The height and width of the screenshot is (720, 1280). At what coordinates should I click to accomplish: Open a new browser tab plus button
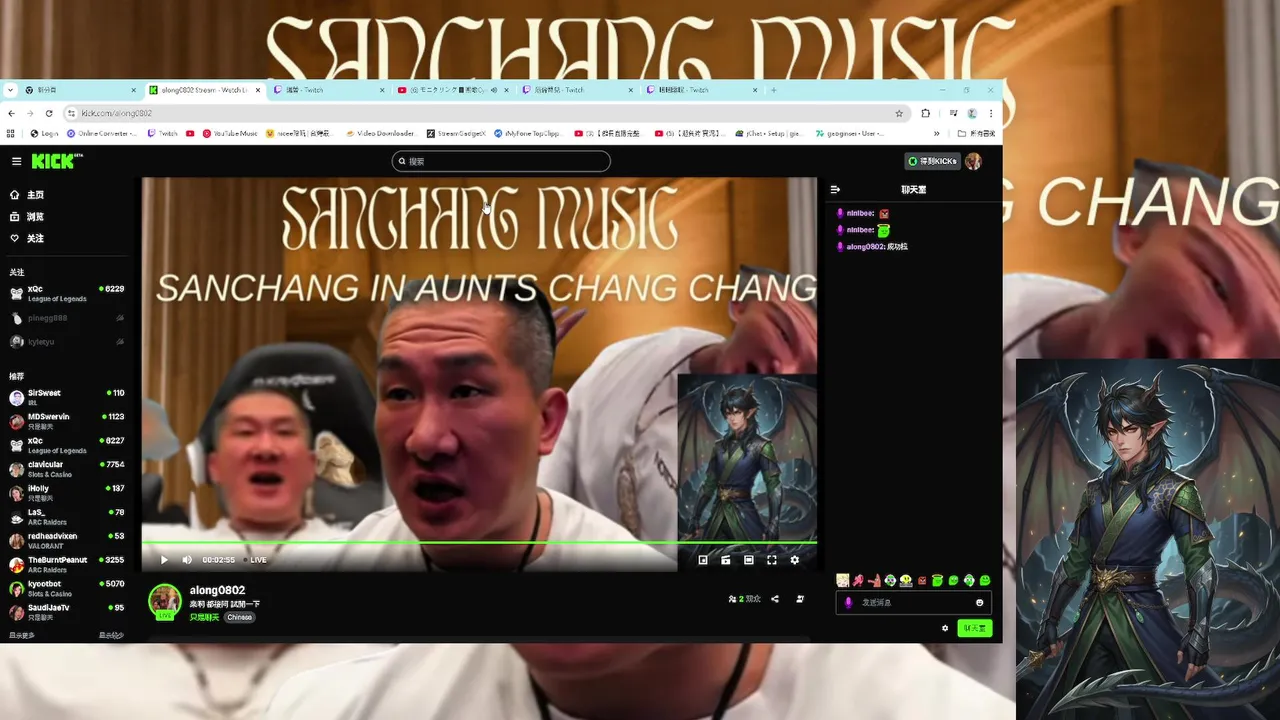[773, 90]
